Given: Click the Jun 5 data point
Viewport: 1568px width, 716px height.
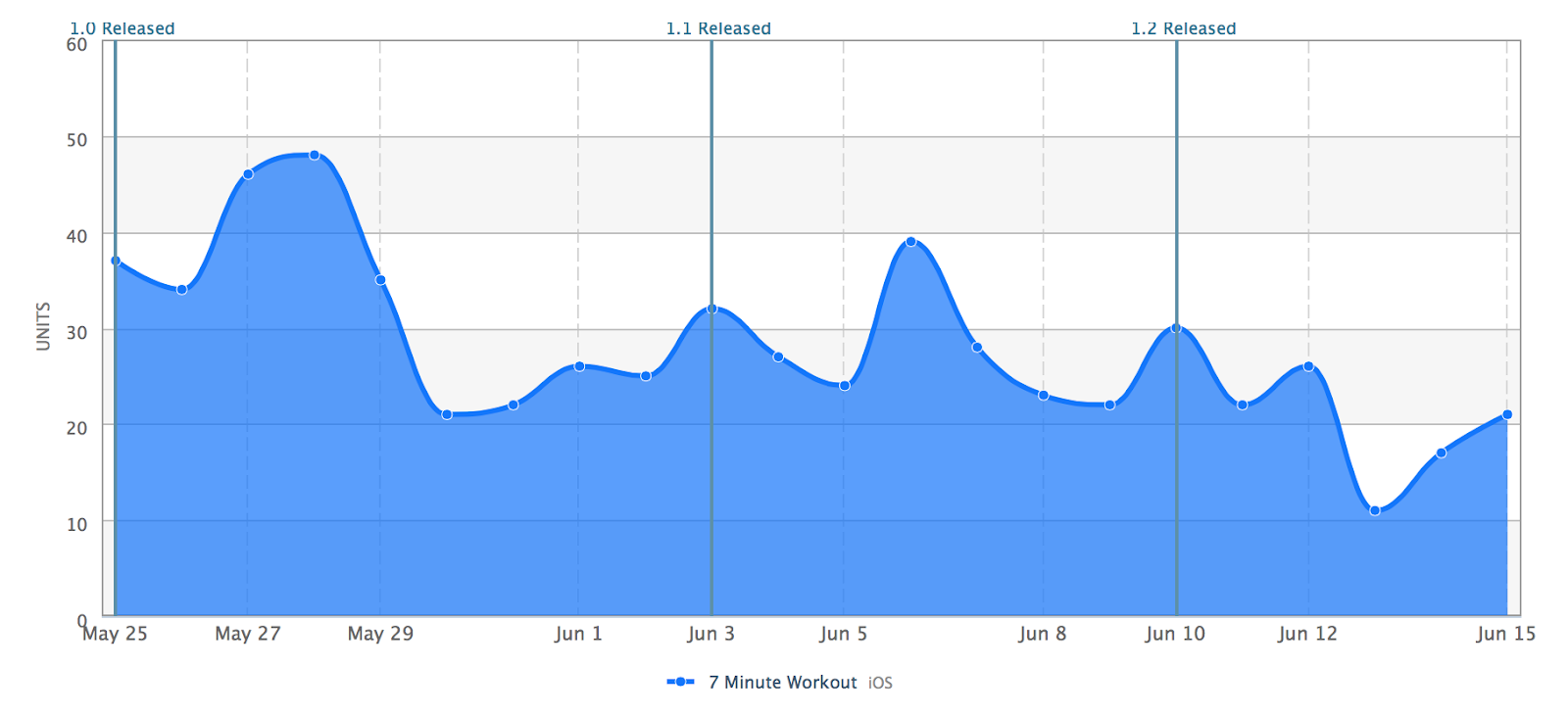Looking at the screenshot, I should 845,385.
